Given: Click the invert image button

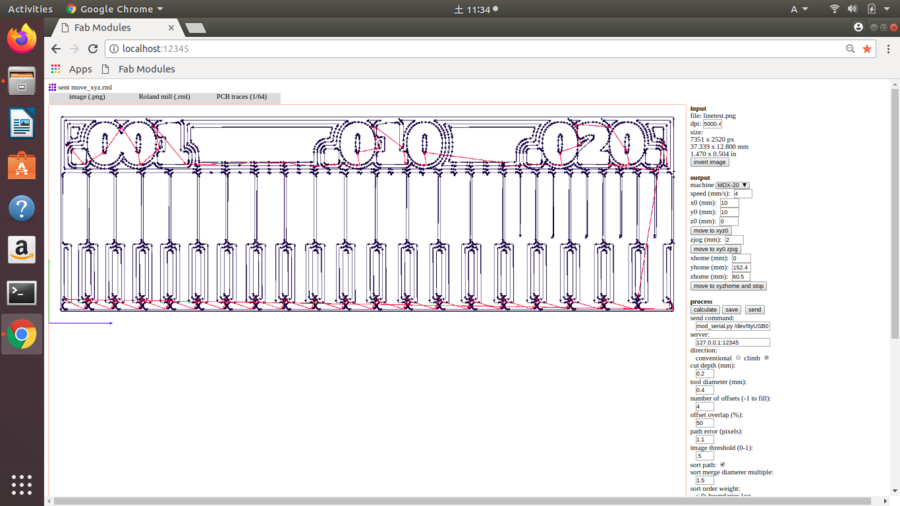Looking at the screenshot, I should tap(709, 162).
